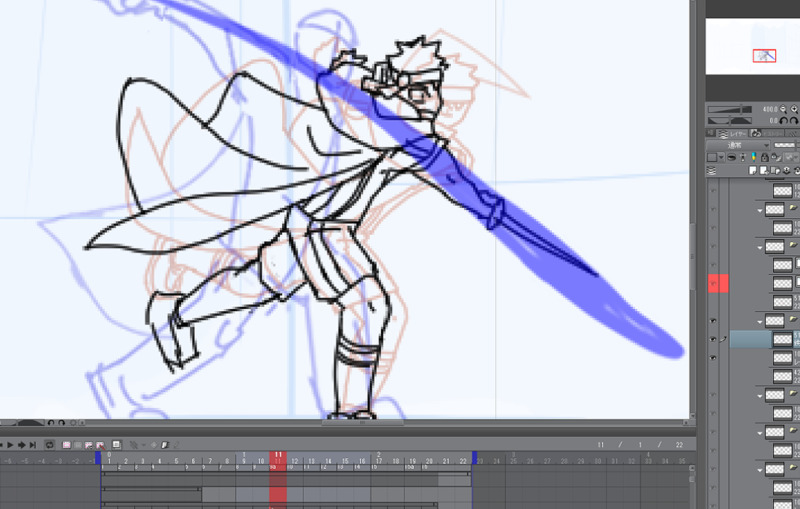This screenshot has width=800, height=509.
Task: Click the blue start-frame marker
Action: [x=98, y=457]
